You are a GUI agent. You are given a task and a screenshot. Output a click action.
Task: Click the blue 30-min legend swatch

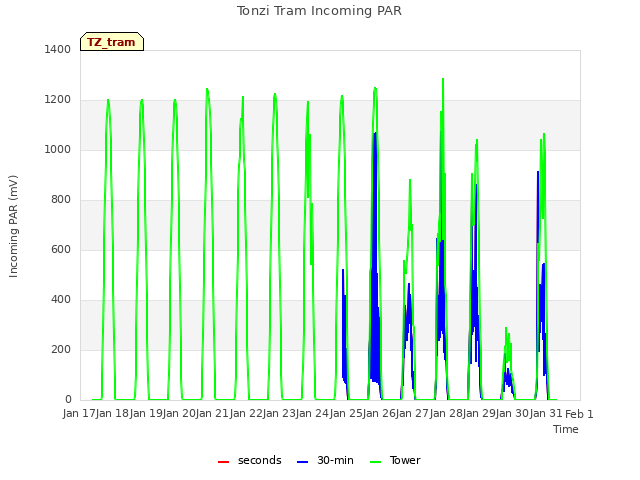point(302,462)
